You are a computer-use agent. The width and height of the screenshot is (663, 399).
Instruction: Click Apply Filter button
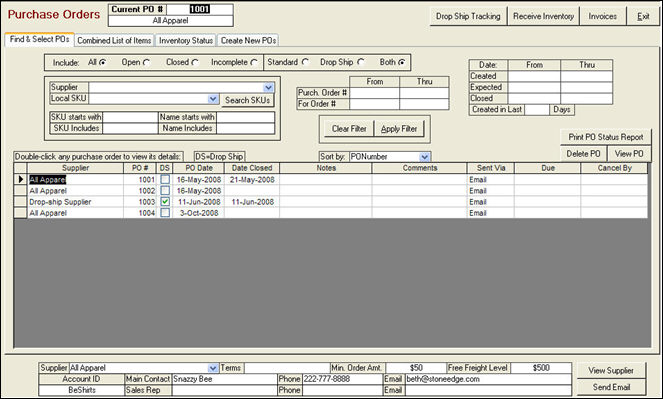[x=399, y=129]
